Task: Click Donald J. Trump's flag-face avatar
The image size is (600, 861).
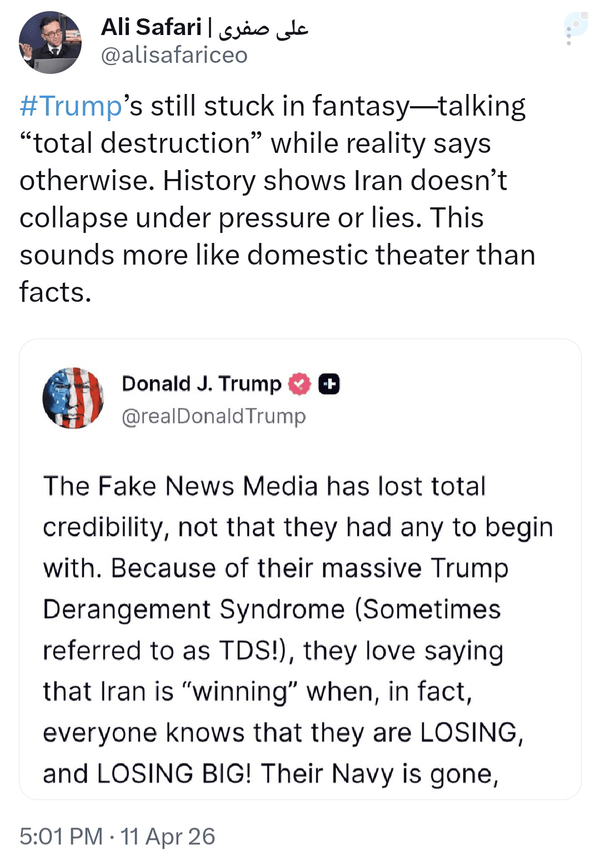Action: (73, 398)
